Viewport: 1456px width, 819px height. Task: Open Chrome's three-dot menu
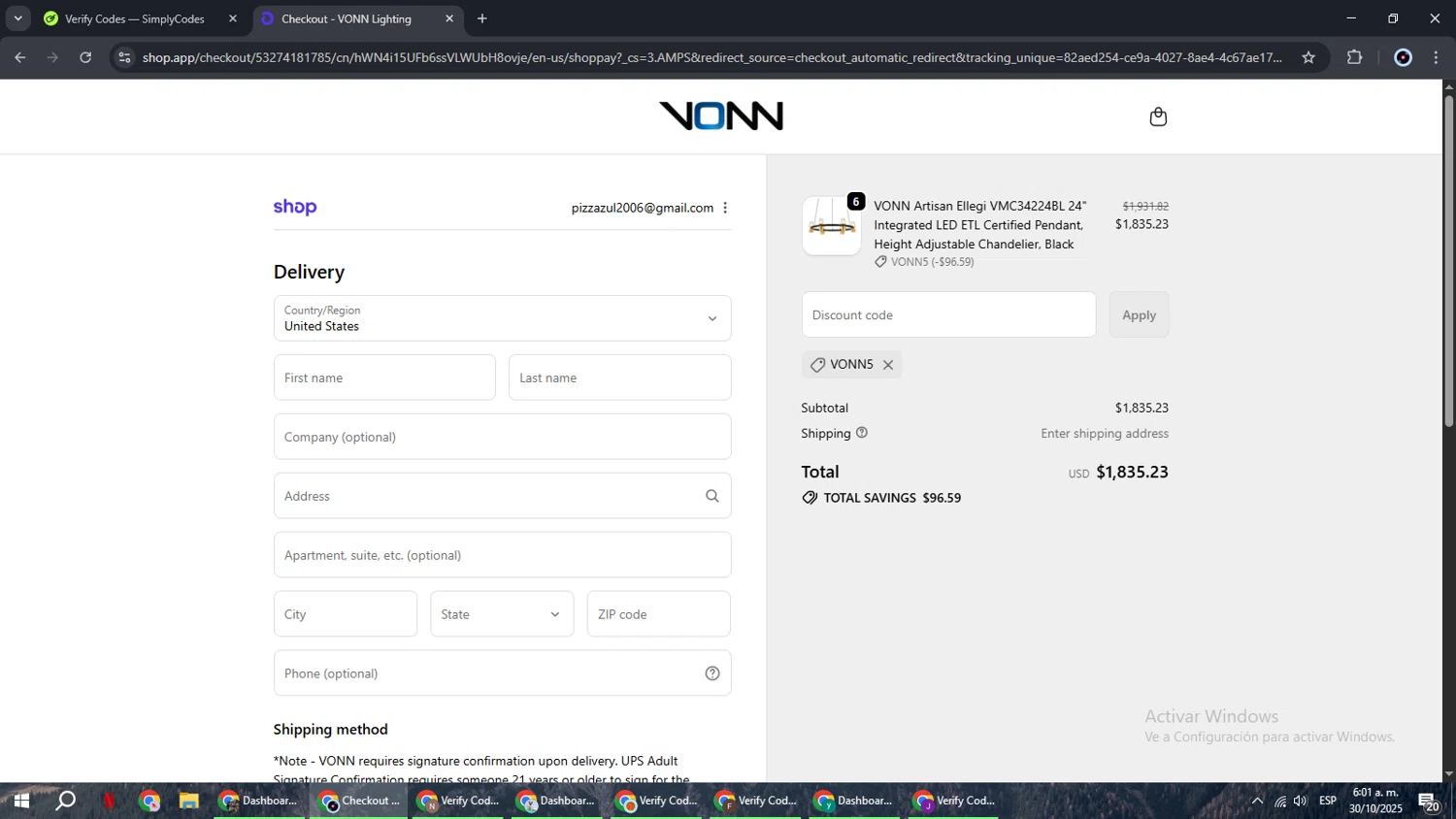pos(1437,57)
